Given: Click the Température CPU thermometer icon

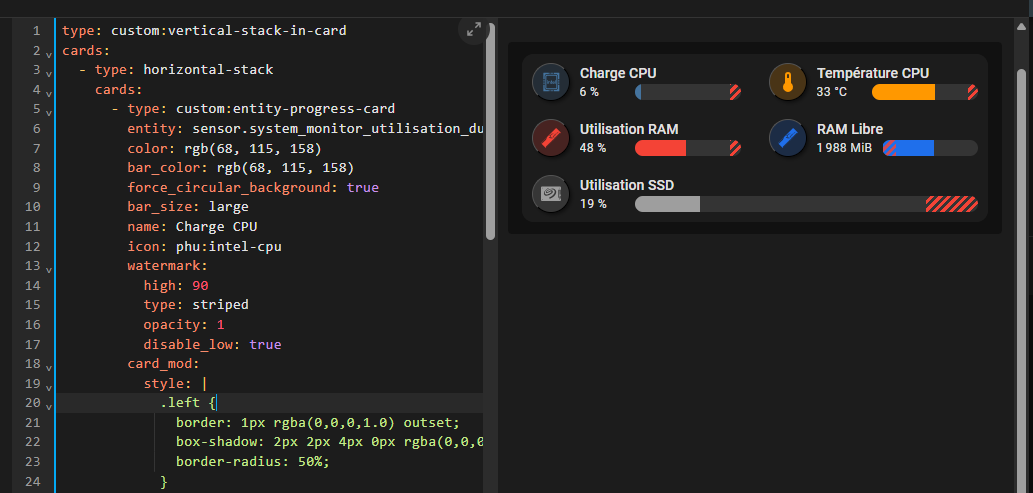Looking at the screenshot, I should point(787,82).
